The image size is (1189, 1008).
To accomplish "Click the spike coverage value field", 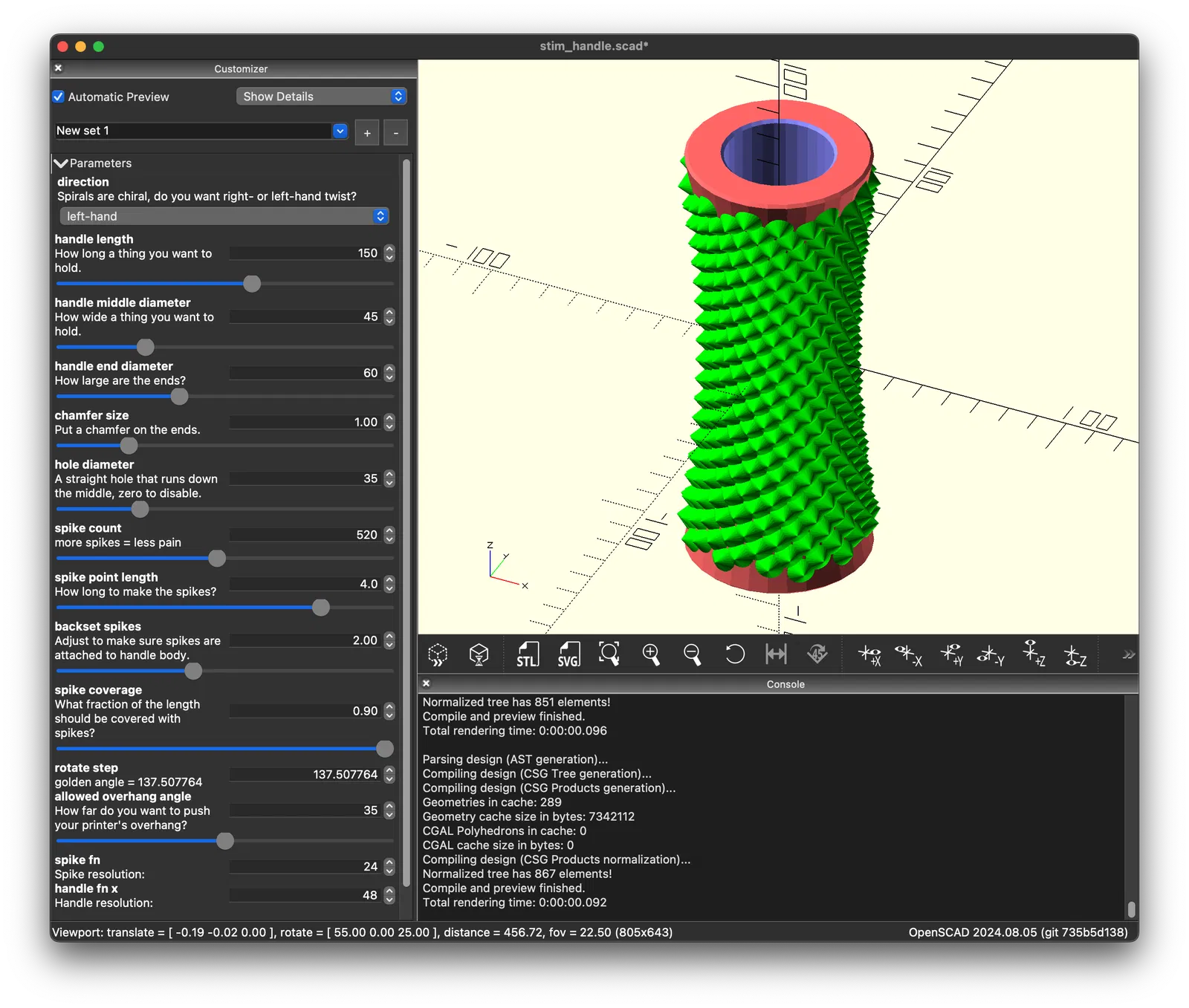I will (x=305, y=711).
